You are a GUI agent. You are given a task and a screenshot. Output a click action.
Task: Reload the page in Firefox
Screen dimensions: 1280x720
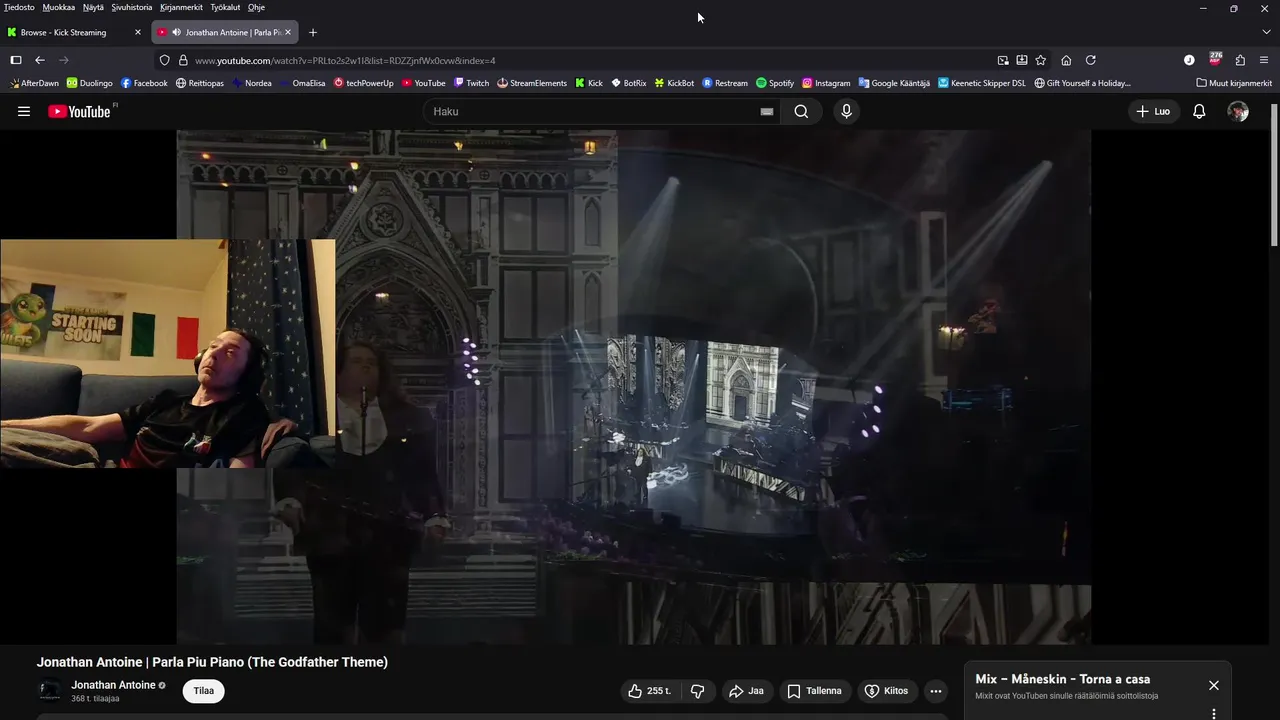(x=1090, y=60)
